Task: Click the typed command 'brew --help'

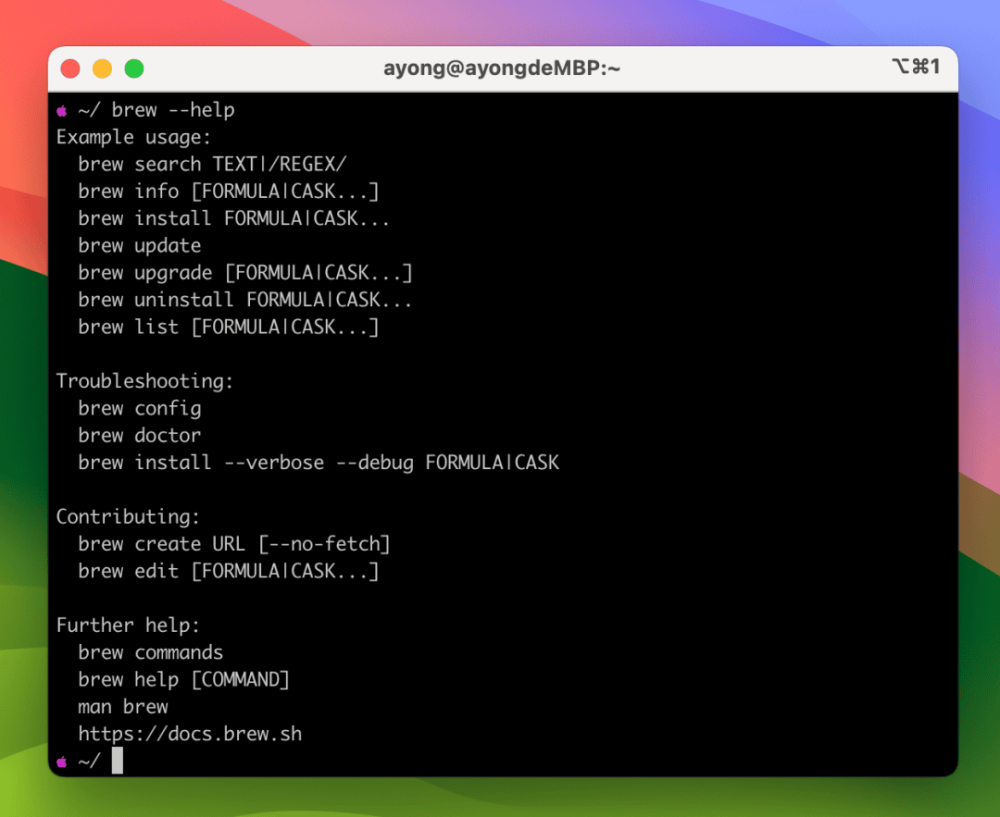Action: 173,110
